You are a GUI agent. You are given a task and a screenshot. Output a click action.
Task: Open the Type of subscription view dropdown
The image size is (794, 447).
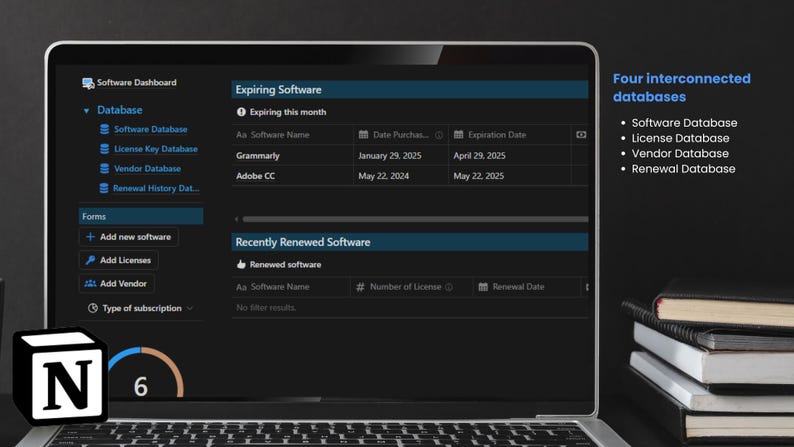click(x=141, y=308)
